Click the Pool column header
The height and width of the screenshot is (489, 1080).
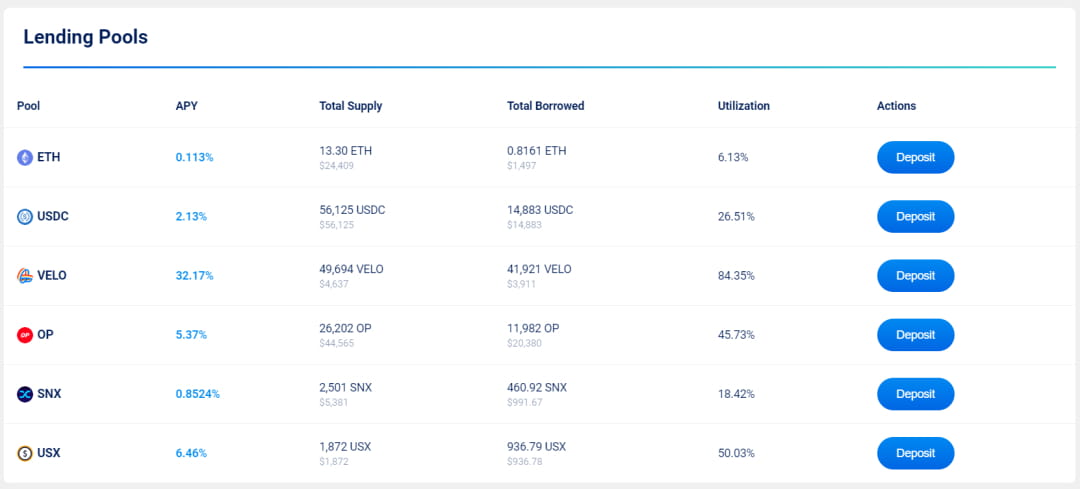[x=28, y=106]
